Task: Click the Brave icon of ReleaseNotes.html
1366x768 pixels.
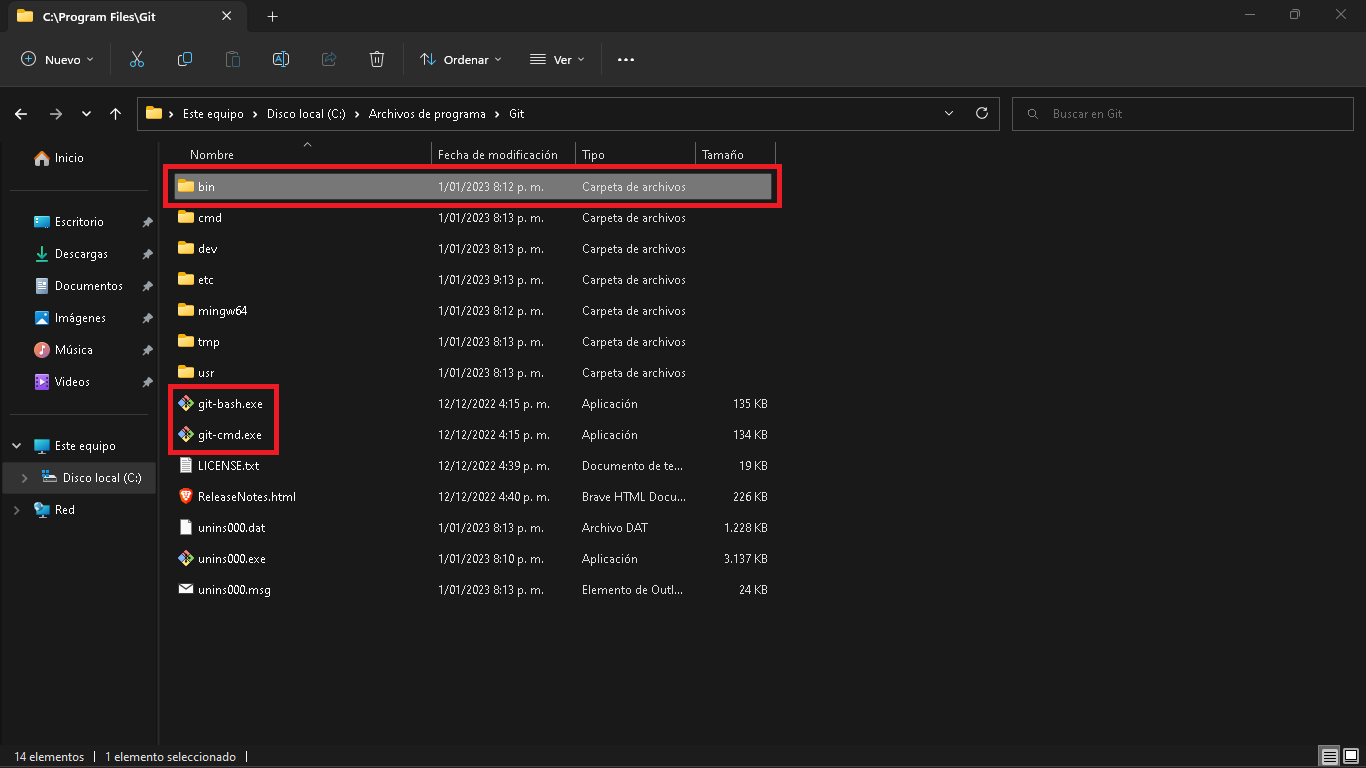Action: (x=185, y=497)
